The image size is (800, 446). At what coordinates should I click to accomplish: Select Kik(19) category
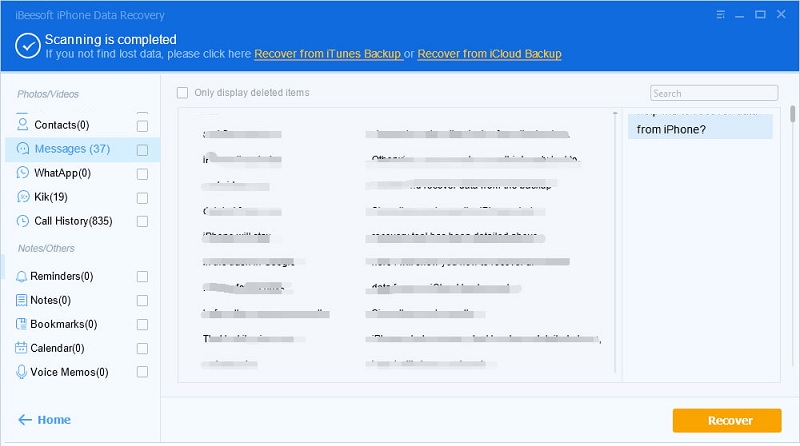click(x=51, y=197)
